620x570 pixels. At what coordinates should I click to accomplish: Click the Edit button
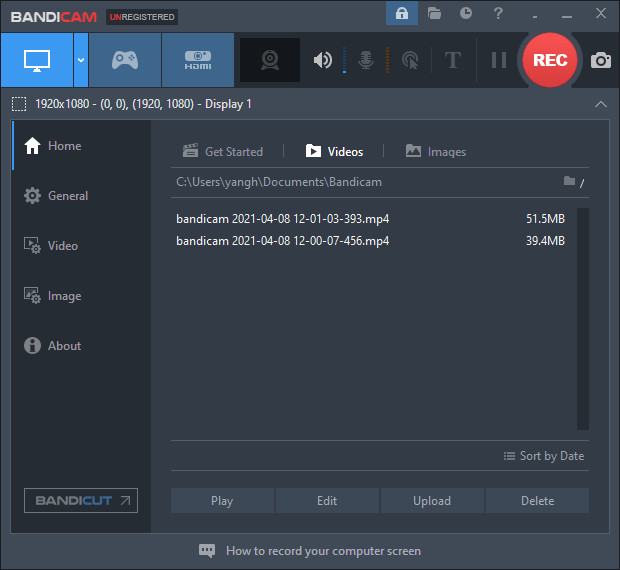[327, 501]
